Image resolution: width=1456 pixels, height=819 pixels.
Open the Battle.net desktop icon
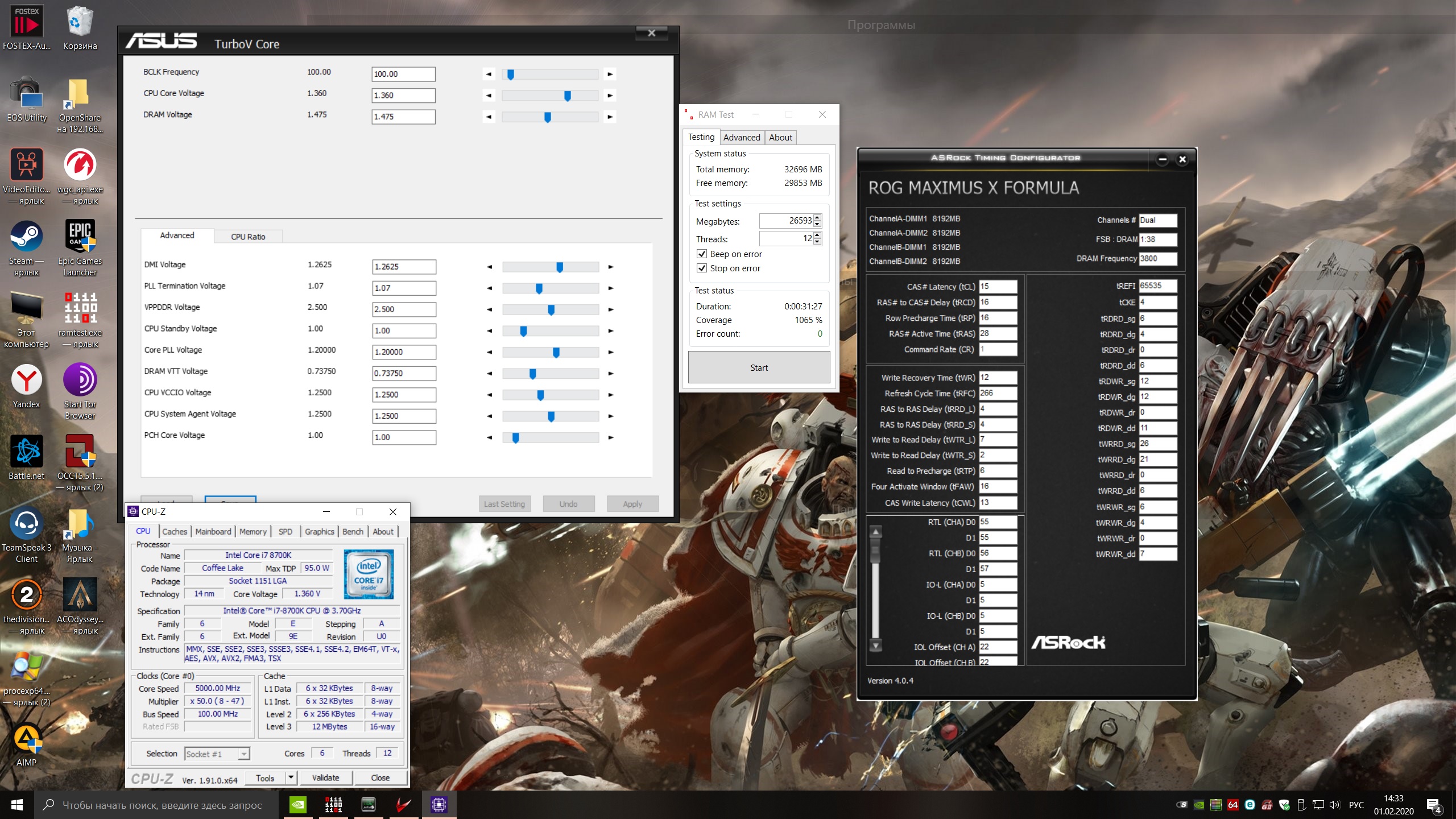tap(26, 453)
